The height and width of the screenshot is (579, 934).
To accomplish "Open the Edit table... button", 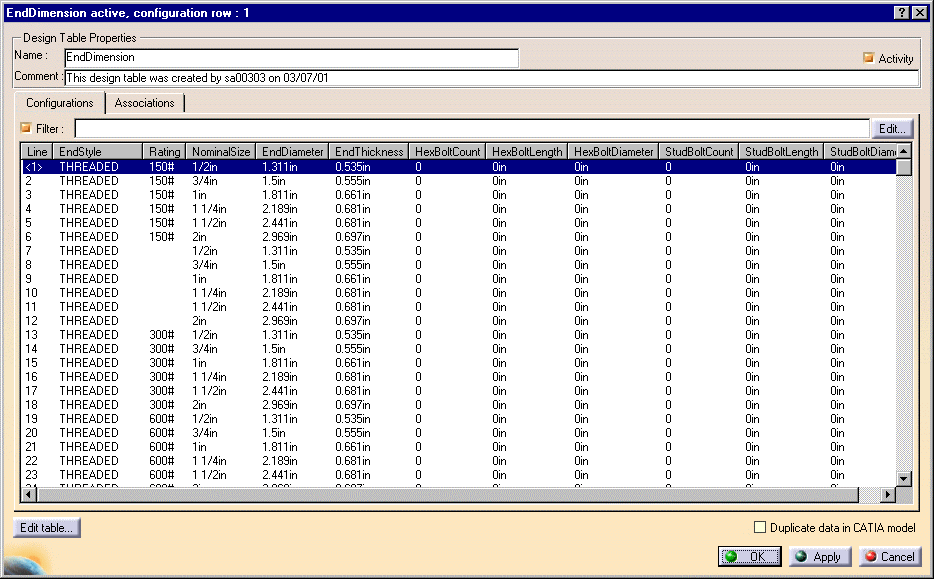I will [x=46, y=528].
